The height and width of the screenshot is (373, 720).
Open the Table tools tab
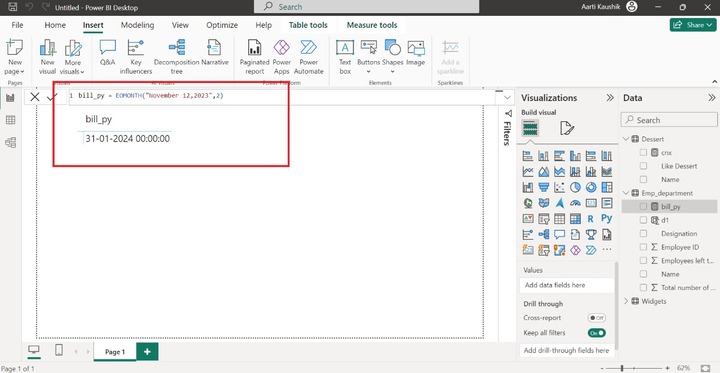point(308,25)
